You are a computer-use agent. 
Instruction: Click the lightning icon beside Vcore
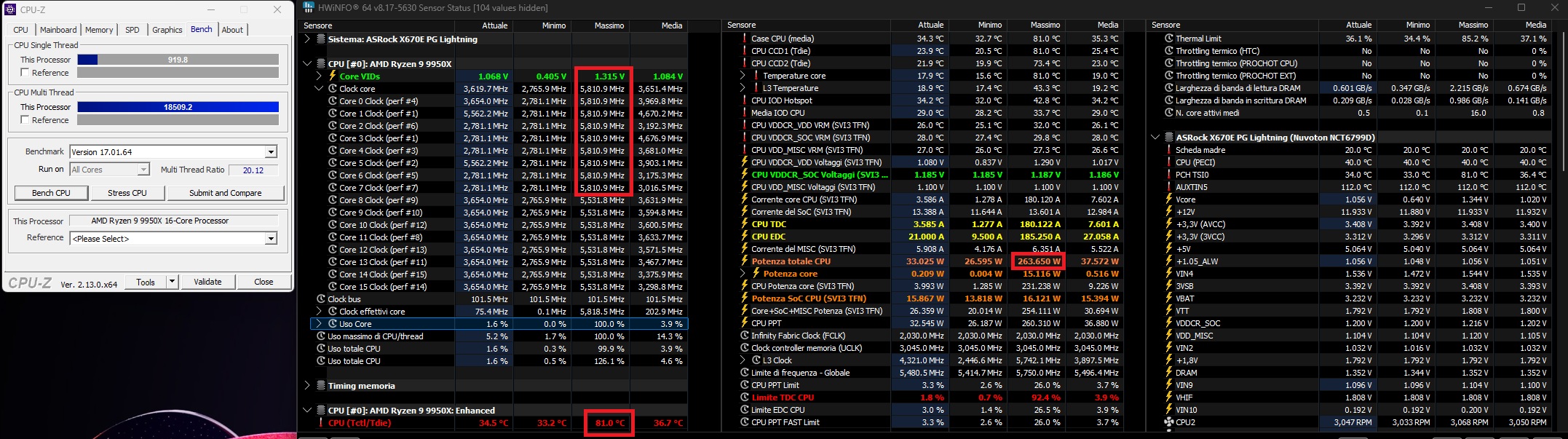[x=1169, y=199]
